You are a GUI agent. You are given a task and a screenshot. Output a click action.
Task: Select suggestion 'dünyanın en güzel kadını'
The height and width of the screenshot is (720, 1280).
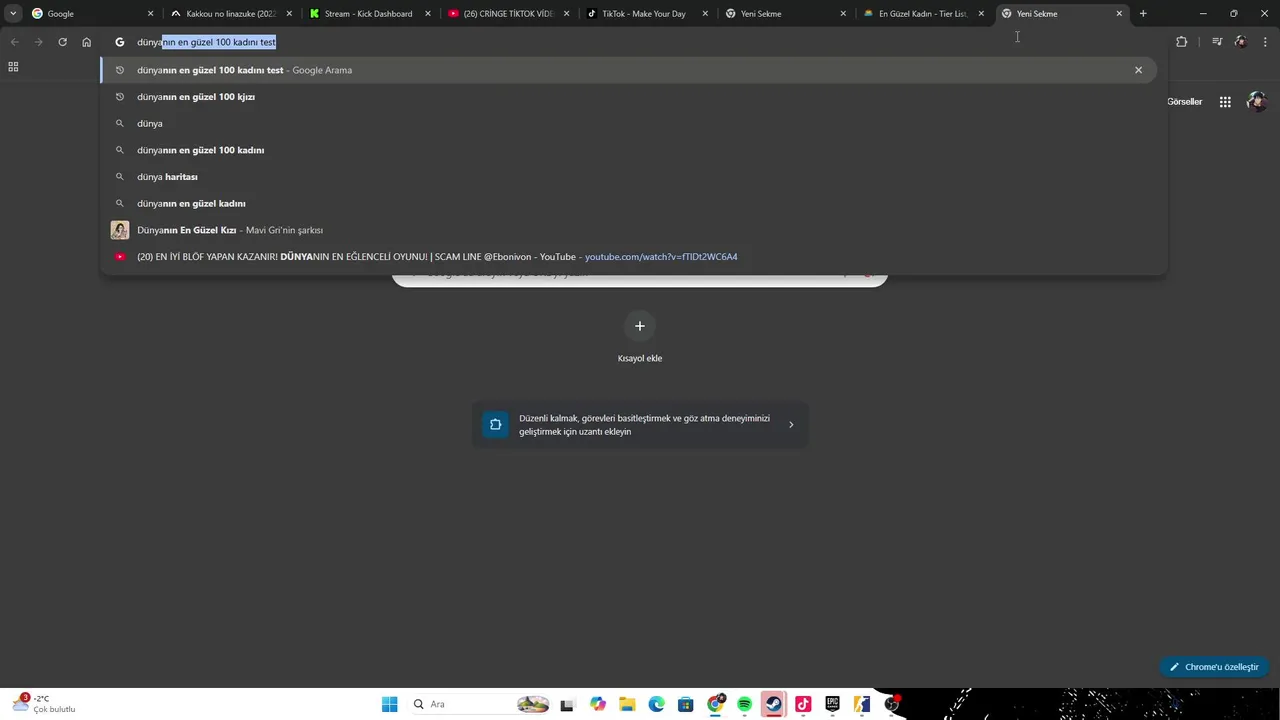pos(628,203)
